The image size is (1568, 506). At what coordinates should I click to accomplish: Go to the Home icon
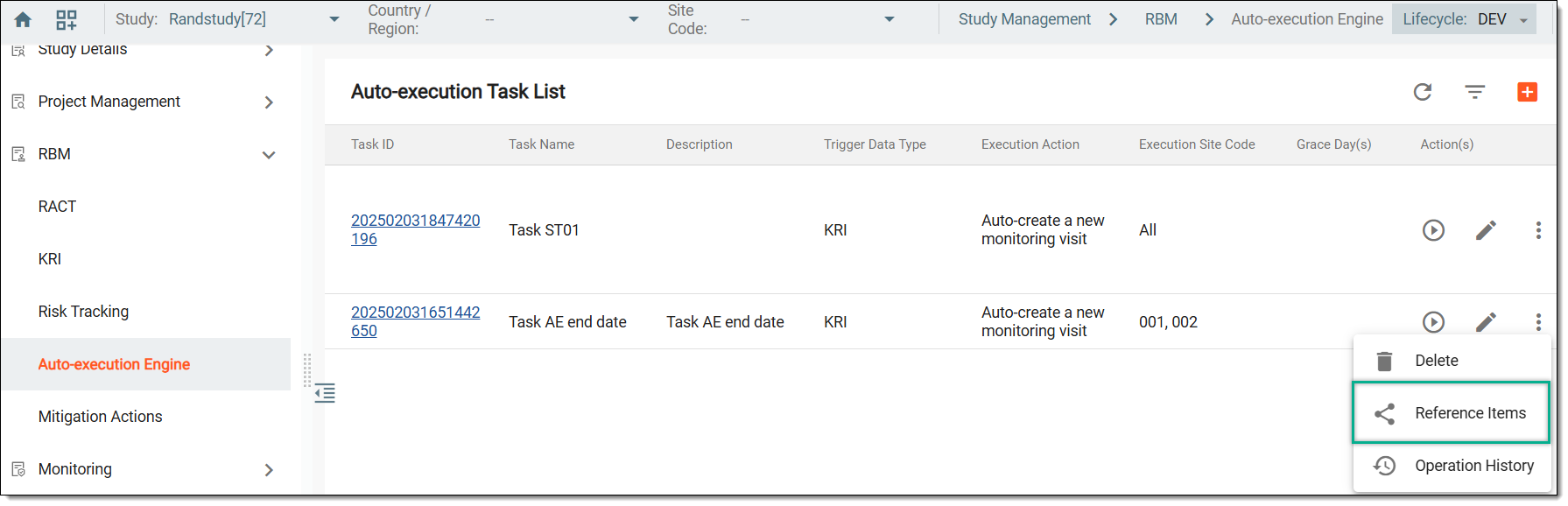[x=24, y=19]
